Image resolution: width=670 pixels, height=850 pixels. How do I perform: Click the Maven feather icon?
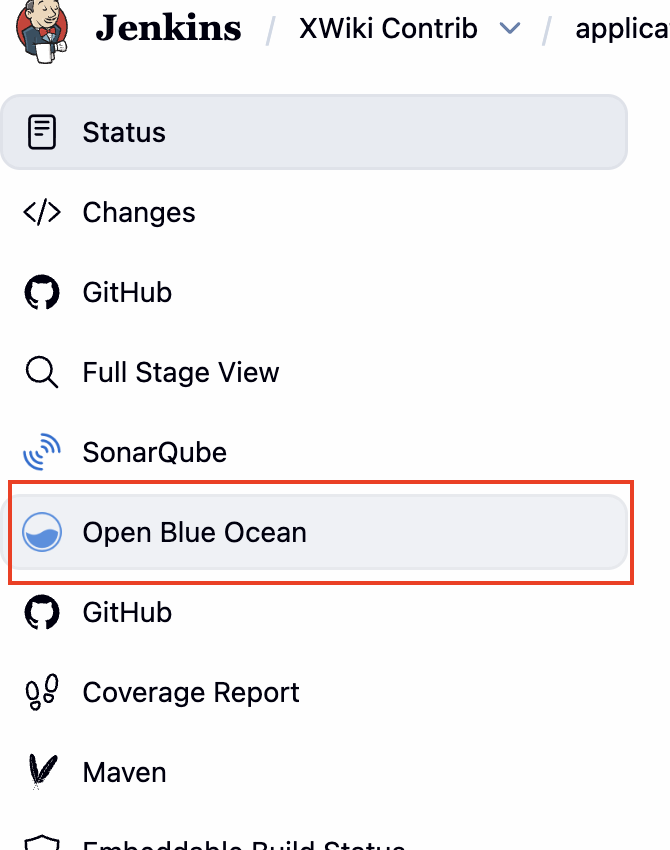pyautogui.click(x=42, y=772)
